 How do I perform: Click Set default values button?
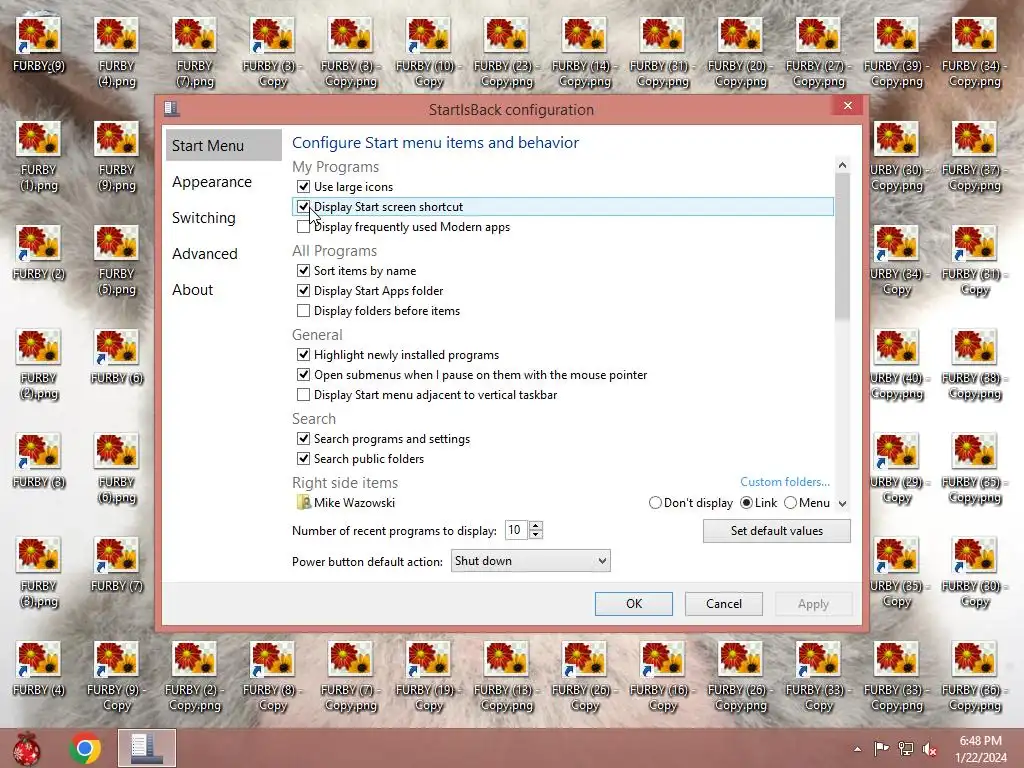(x=776, y=531)
